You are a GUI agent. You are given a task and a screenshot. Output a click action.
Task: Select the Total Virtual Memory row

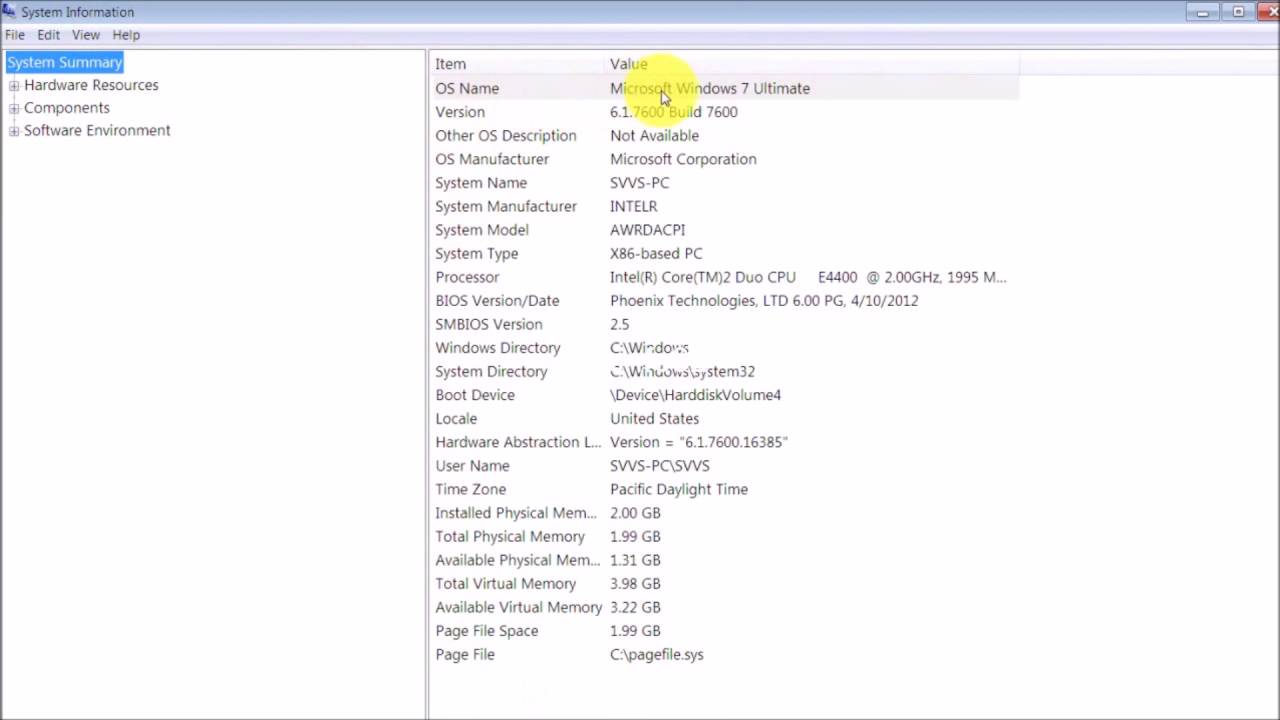click(x=725, y=584)
